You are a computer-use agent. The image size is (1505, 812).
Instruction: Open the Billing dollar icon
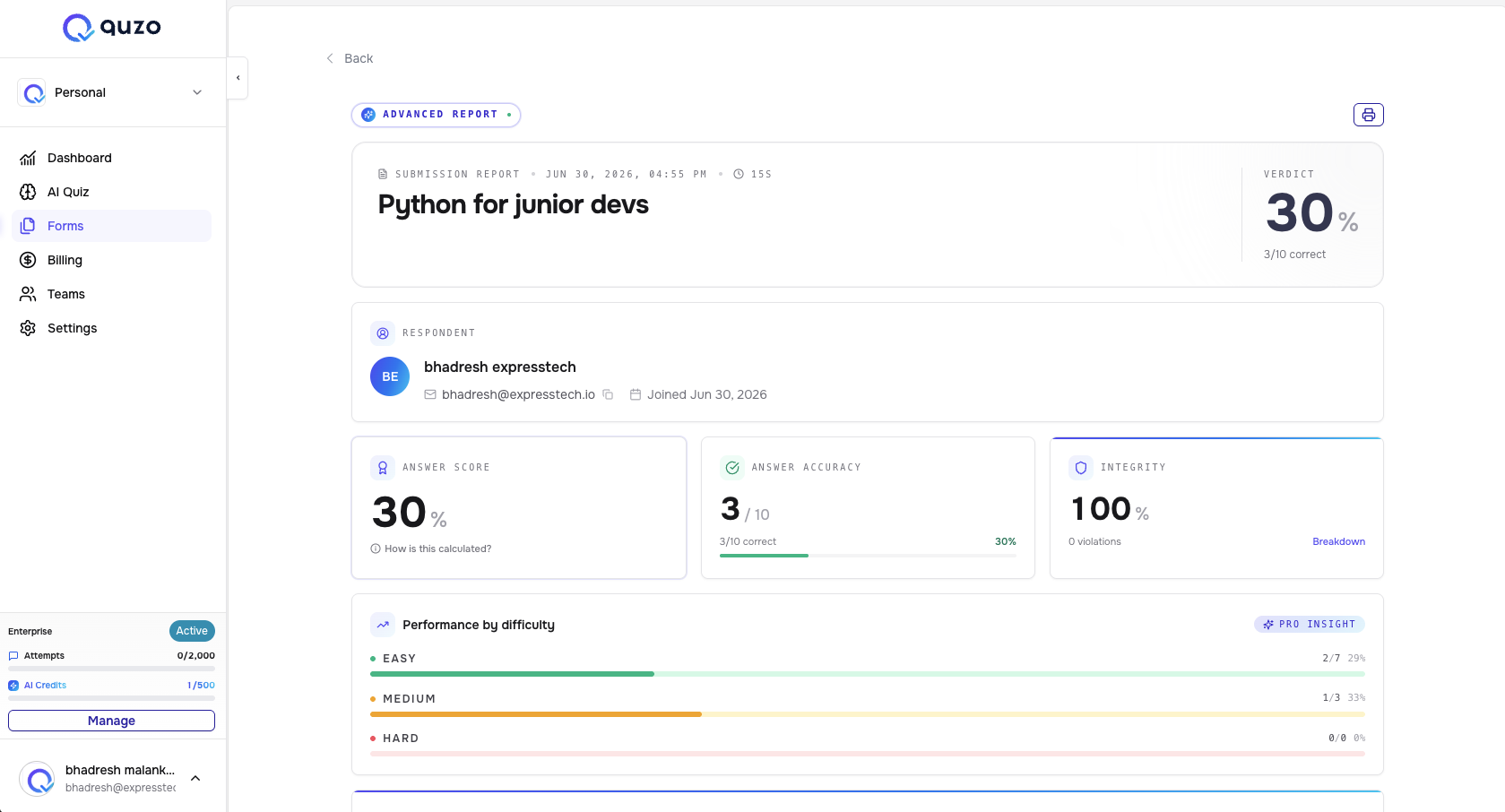[28, 260]
